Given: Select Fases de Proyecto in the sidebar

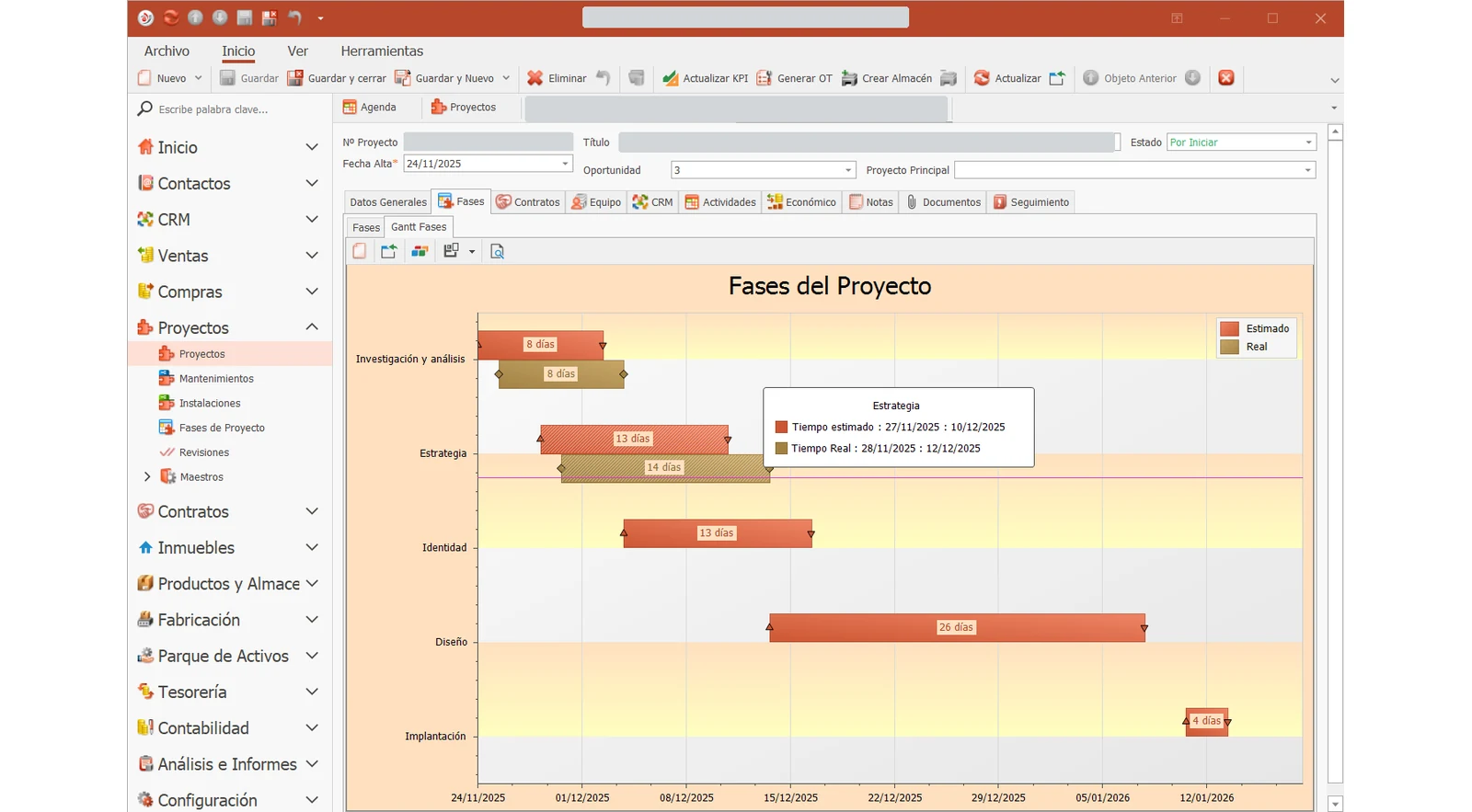Looking at the screenshot, I should tap(222, 428).
